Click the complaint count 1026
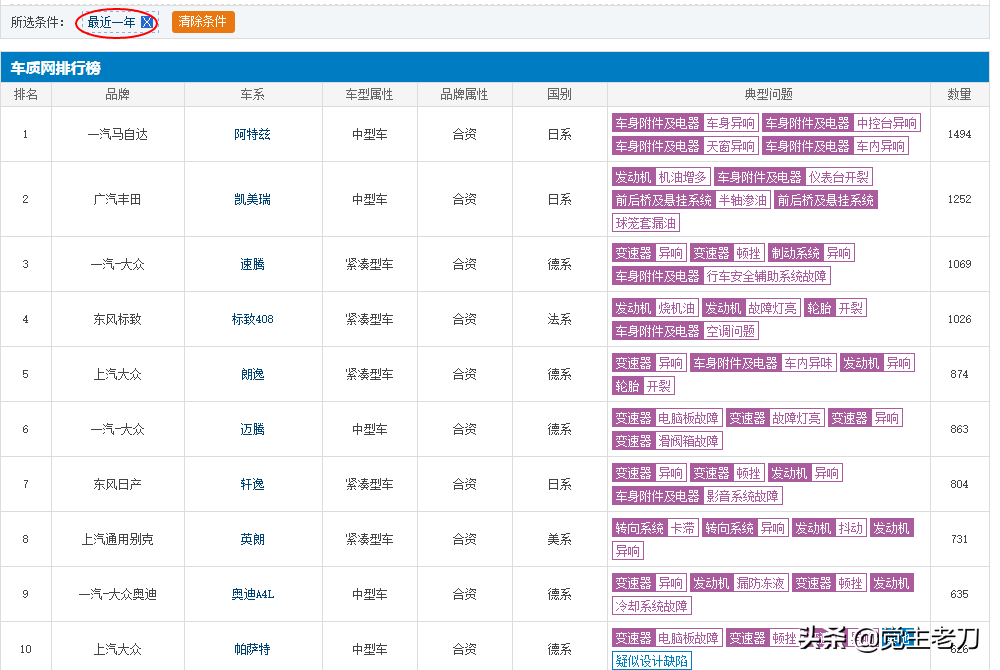This screenshot has height=670, width=1000. point(959,319)
